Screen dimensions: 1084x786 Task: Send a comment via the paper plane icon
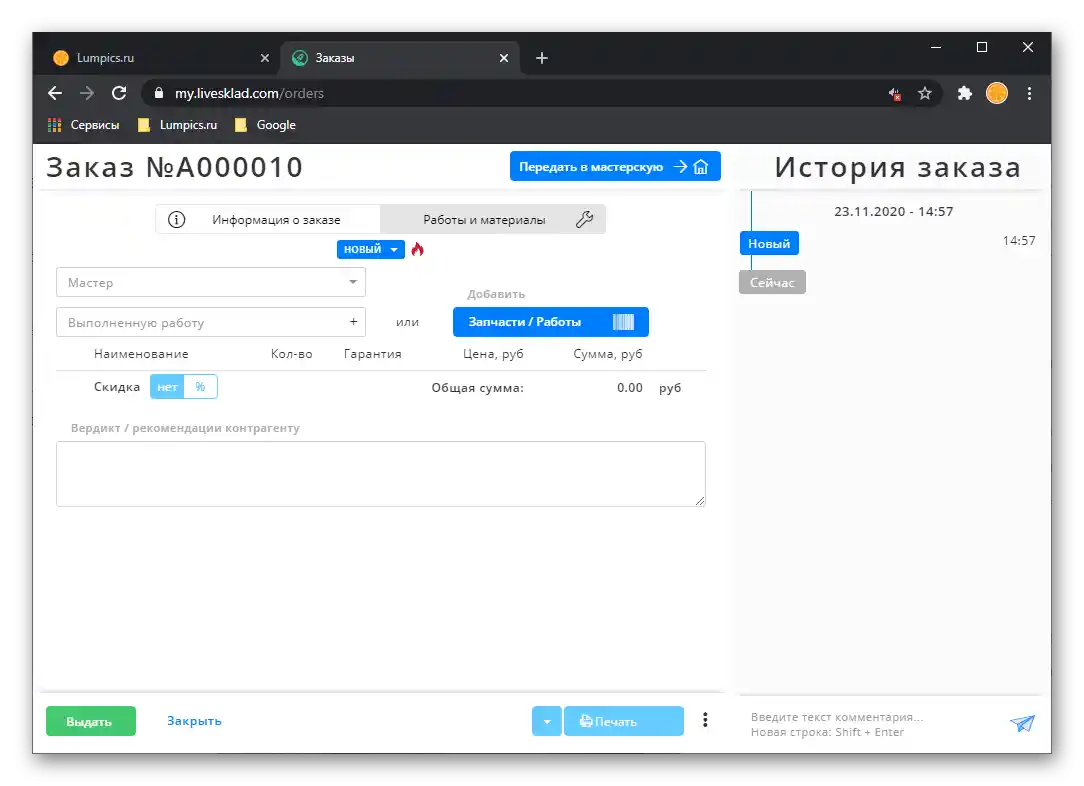click(1022, 722)
